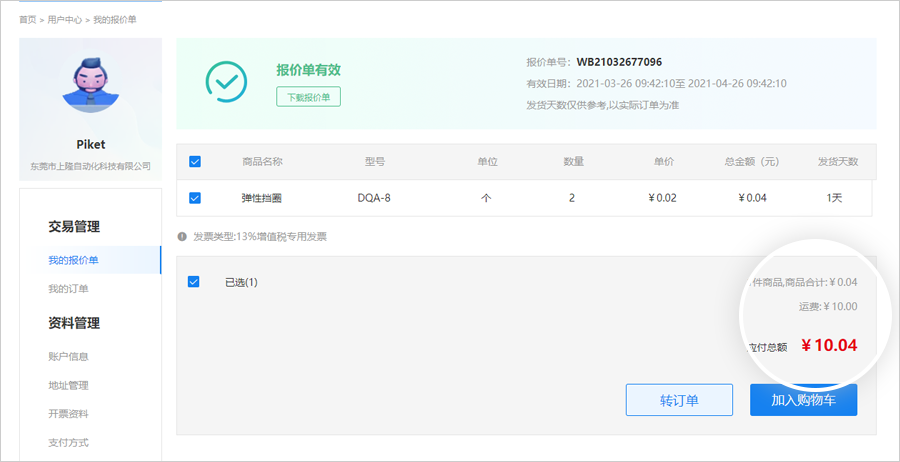Click the invoice type info icon
The height and width of the screenshot is (462, 900).
[x=182, y=237]
